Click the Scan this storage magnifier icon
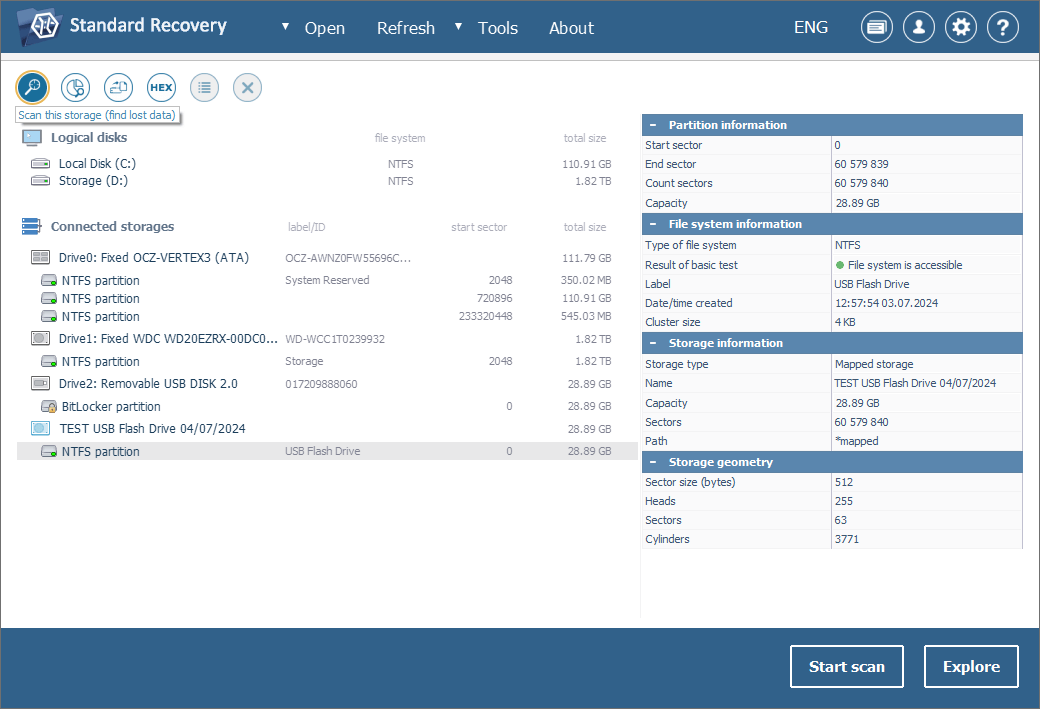Viewport: 1040px width, 709px height. [x=32, y=88]
